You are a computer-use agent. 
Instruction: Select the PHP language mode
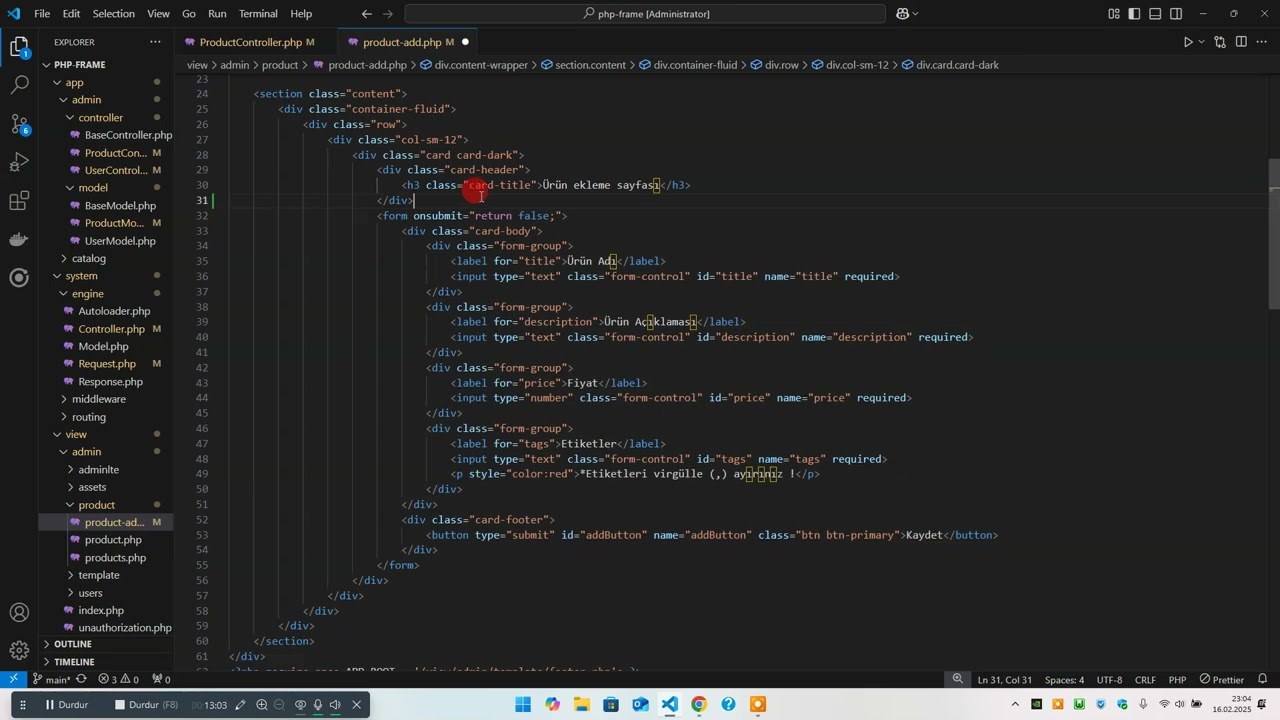[1177, 680]
